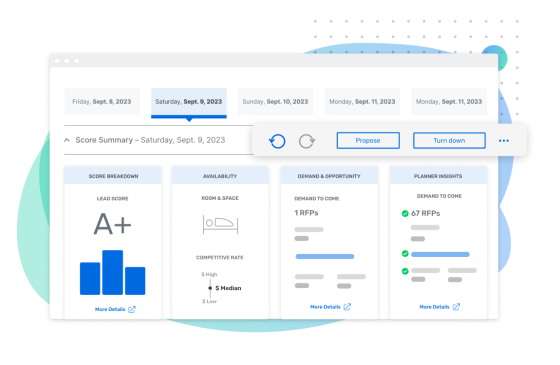This screenshot has height=365, width=560.
Task: Click the redo circular arrow icon
Action: pos(307,141)
